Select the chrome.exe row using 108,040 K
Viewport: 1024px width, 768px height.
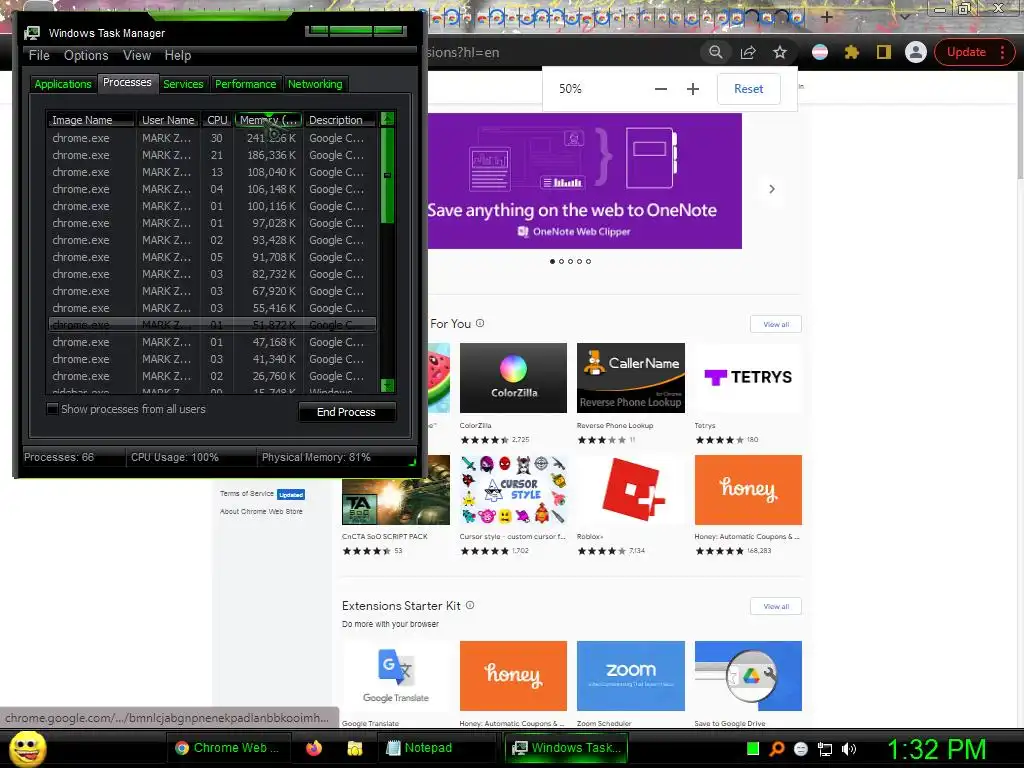[212, 172]
